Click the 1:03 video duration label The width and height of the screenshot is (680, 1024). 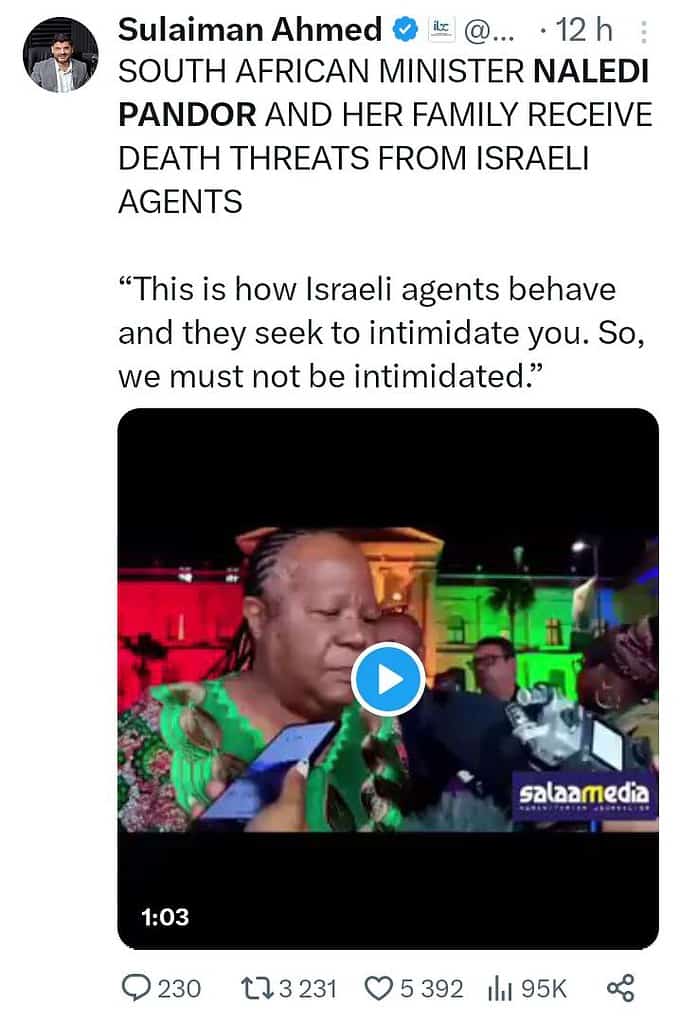(165, 917)
